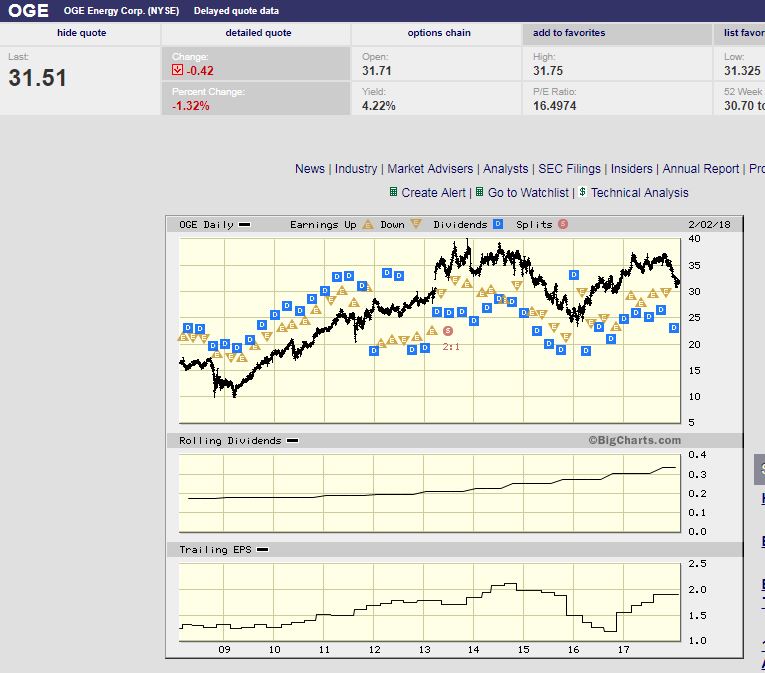
Task: Click the Rolling Dividends panel label
Action: (230, 441)
